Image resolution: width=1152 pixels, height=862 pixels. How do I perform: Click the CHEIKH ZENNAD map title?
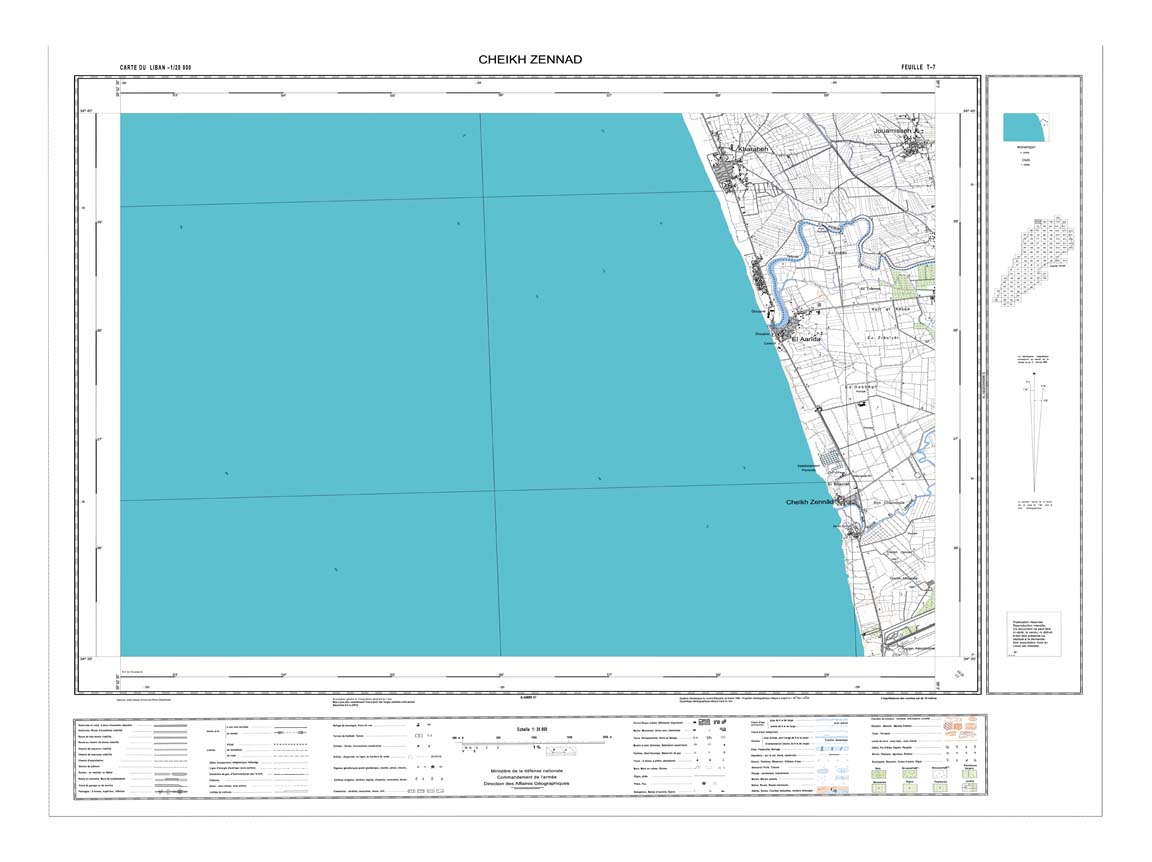530,60
